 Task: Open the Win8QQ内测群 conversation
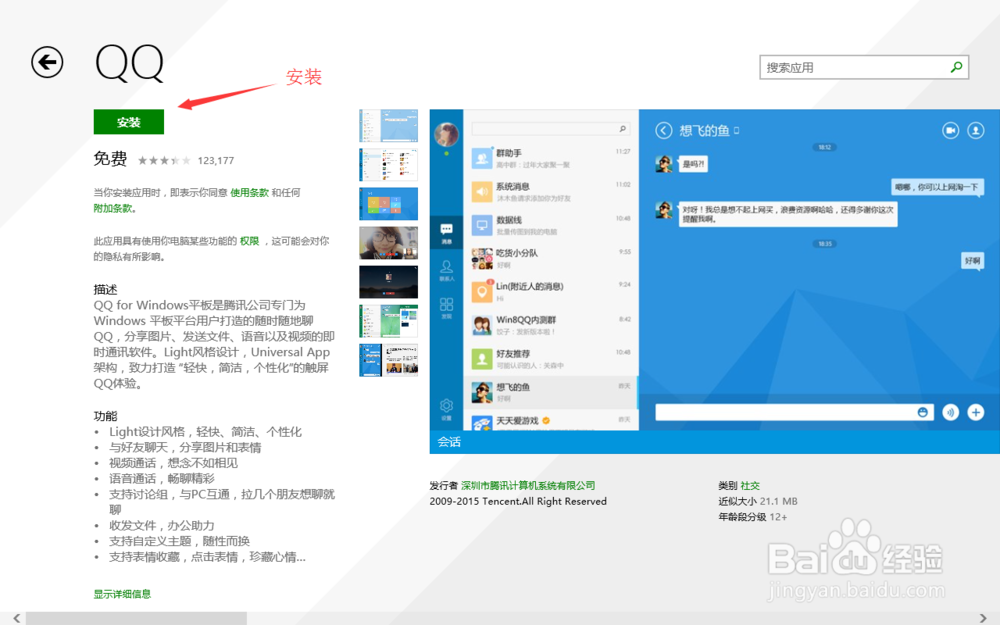tap(551, 325)
